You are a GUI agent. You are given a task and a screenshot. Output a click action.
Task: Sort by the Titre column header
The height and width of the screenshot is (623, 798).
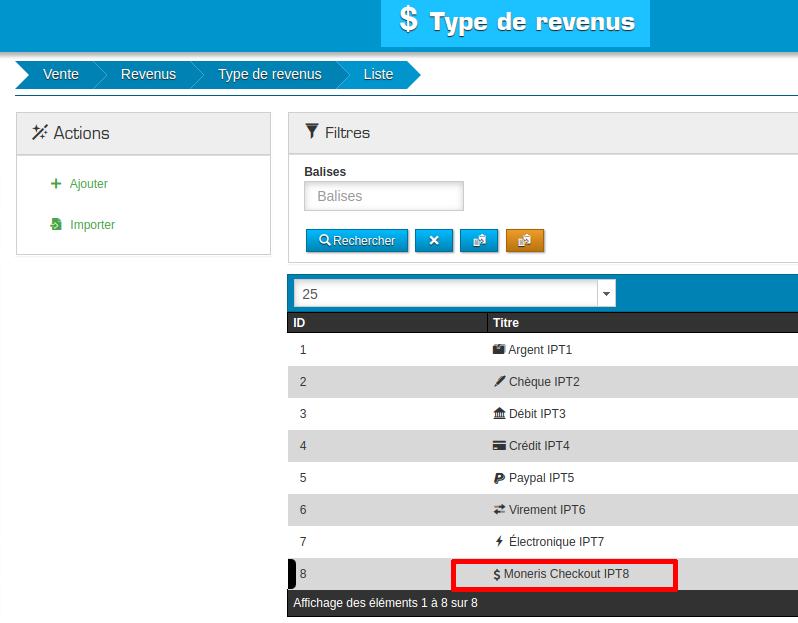pos(506,323)
